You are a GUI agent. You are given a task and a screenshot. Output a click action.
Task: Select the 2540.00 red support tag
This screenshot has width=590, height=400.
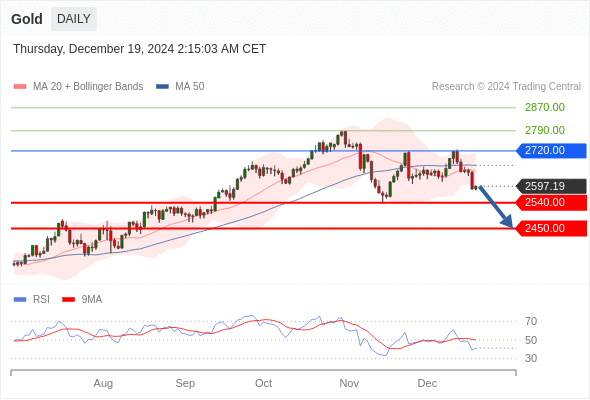[x=551, y=203]
